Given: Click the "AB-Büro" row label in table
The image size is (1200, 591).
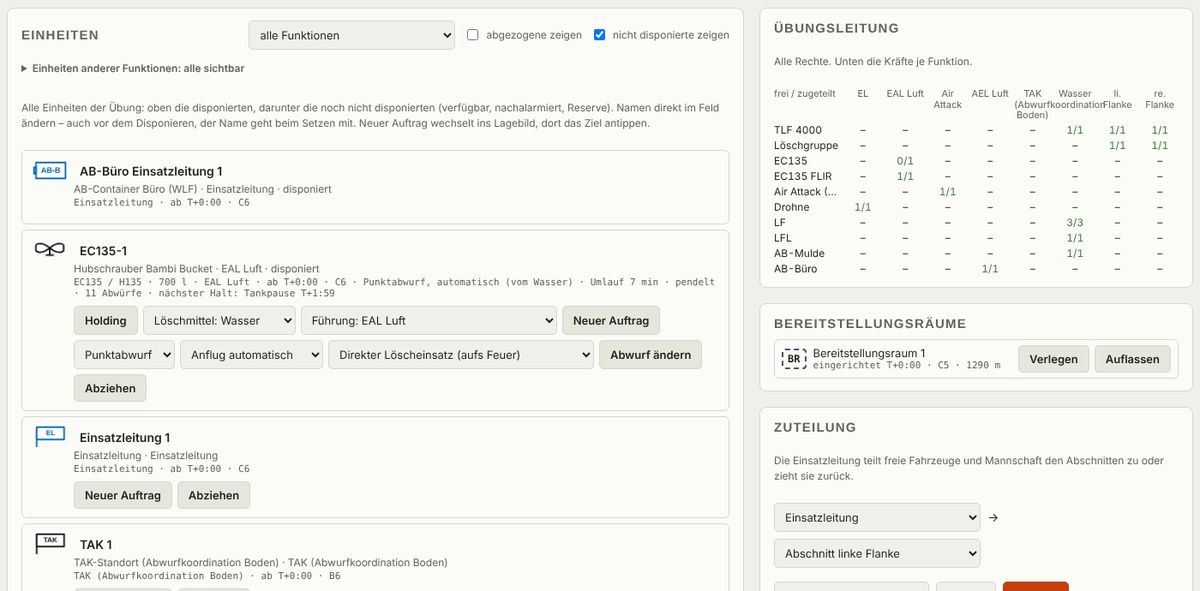Looking at the screenshot, I should [x=796, y=269].
